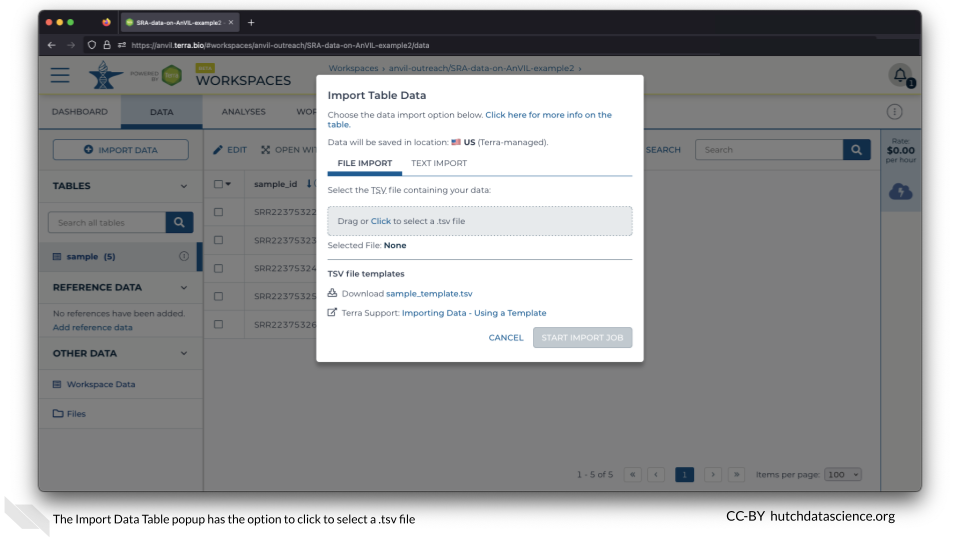
Task: Open Importing Data - Using a Template link
Action: point(474,313)
